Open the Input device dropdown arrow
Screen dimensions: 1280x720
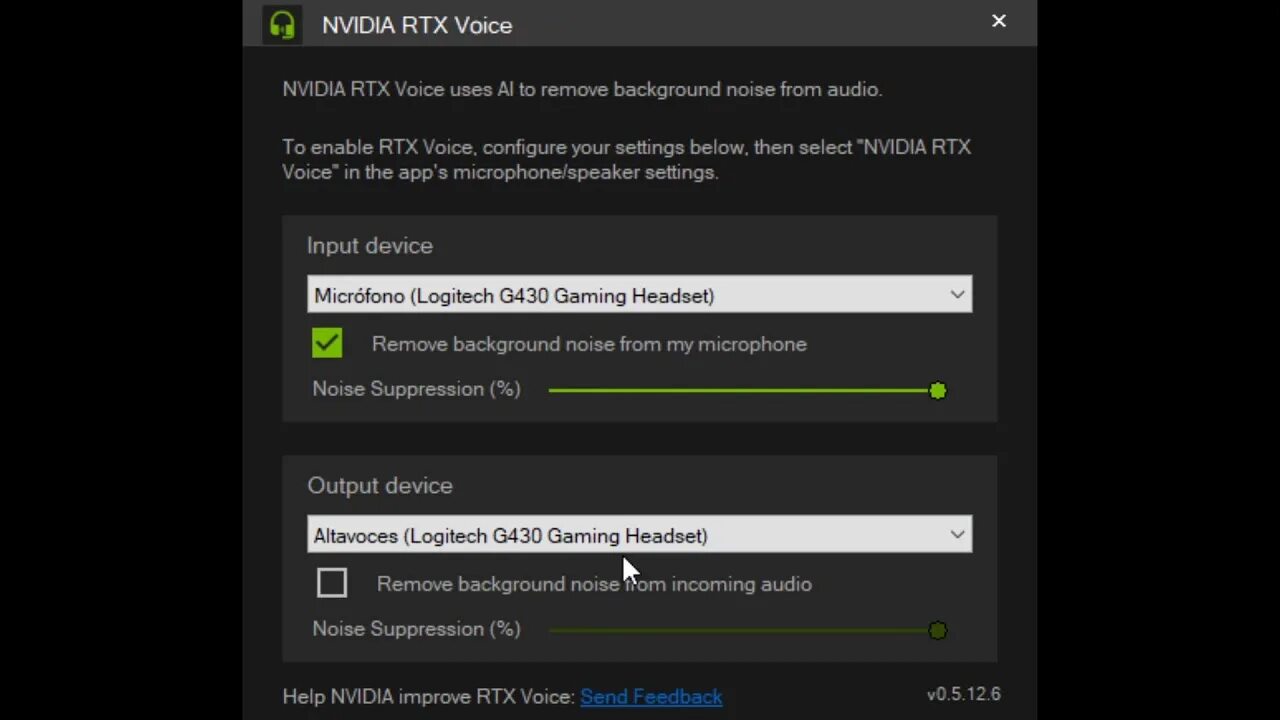(x=957, y=295)
